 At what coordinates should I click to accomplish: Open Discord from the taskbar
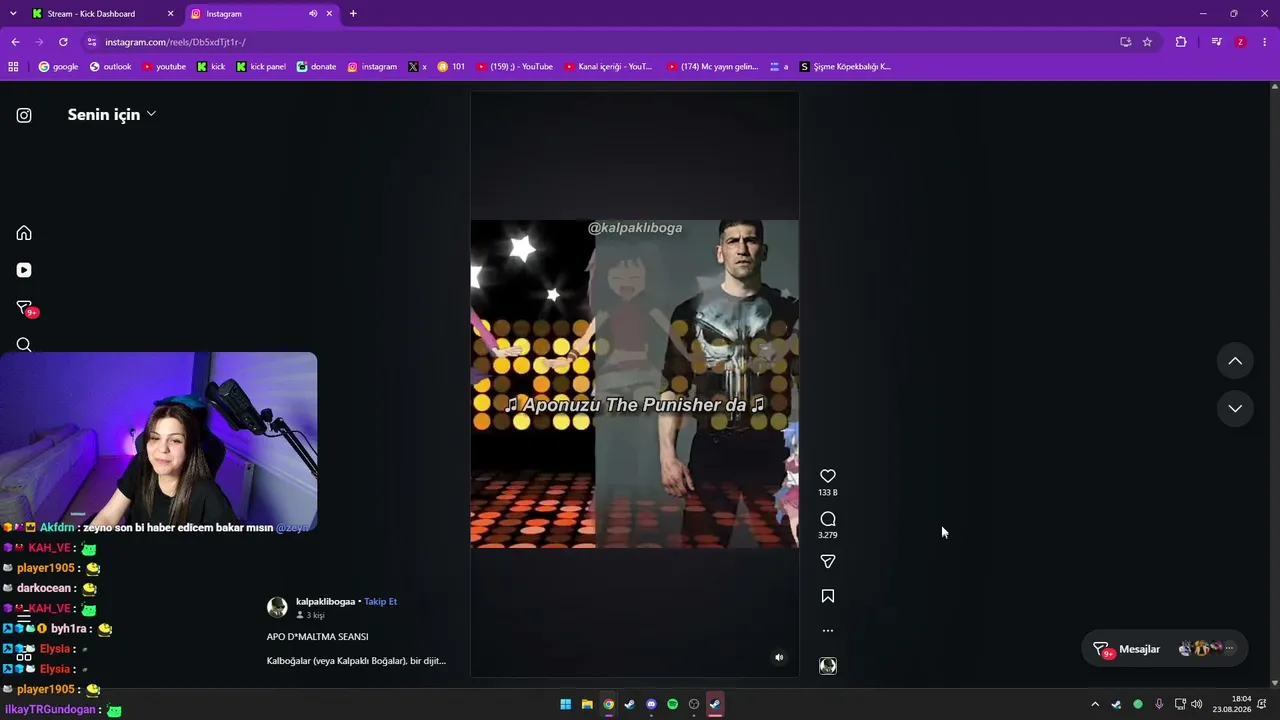[651, 704]
